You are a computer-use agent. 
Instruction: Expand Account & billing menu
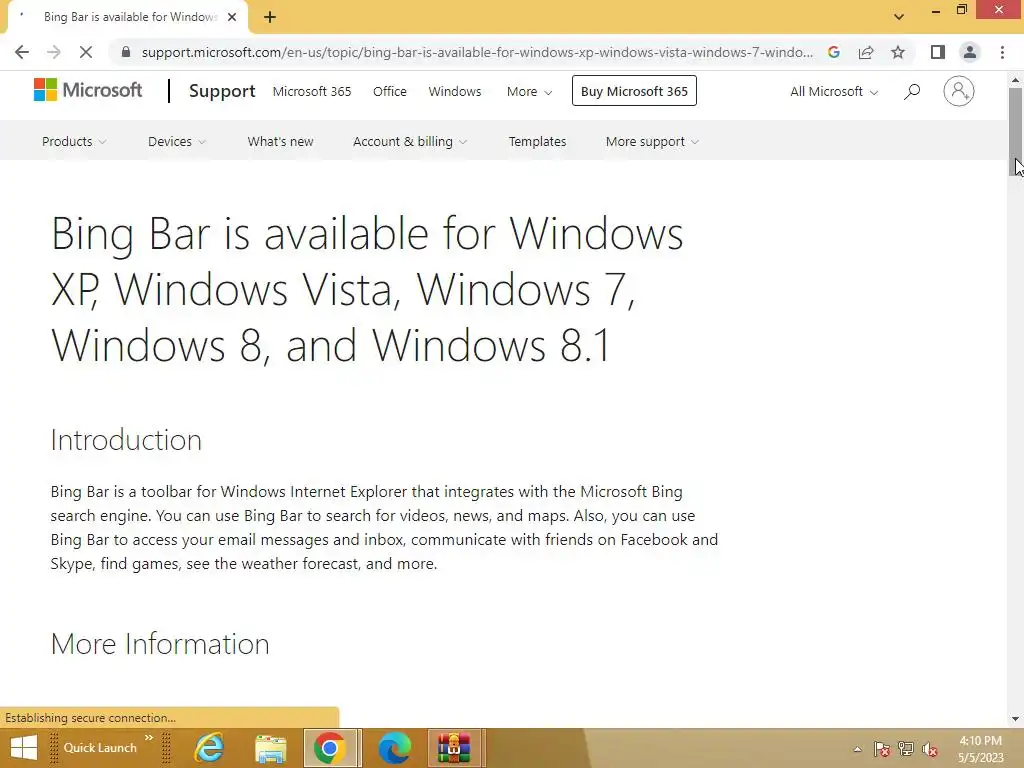tap(410, 141)
